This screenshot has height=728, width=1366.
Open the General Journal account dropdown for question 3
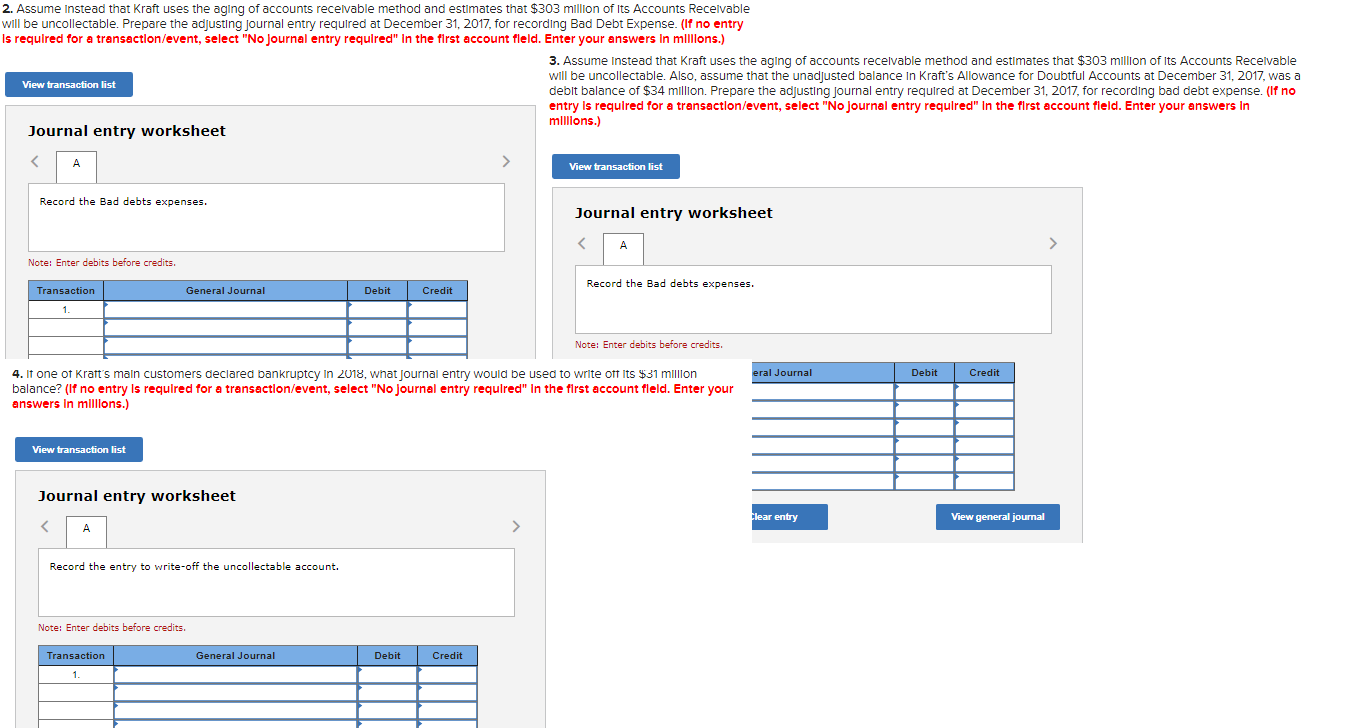click(820, 388)
